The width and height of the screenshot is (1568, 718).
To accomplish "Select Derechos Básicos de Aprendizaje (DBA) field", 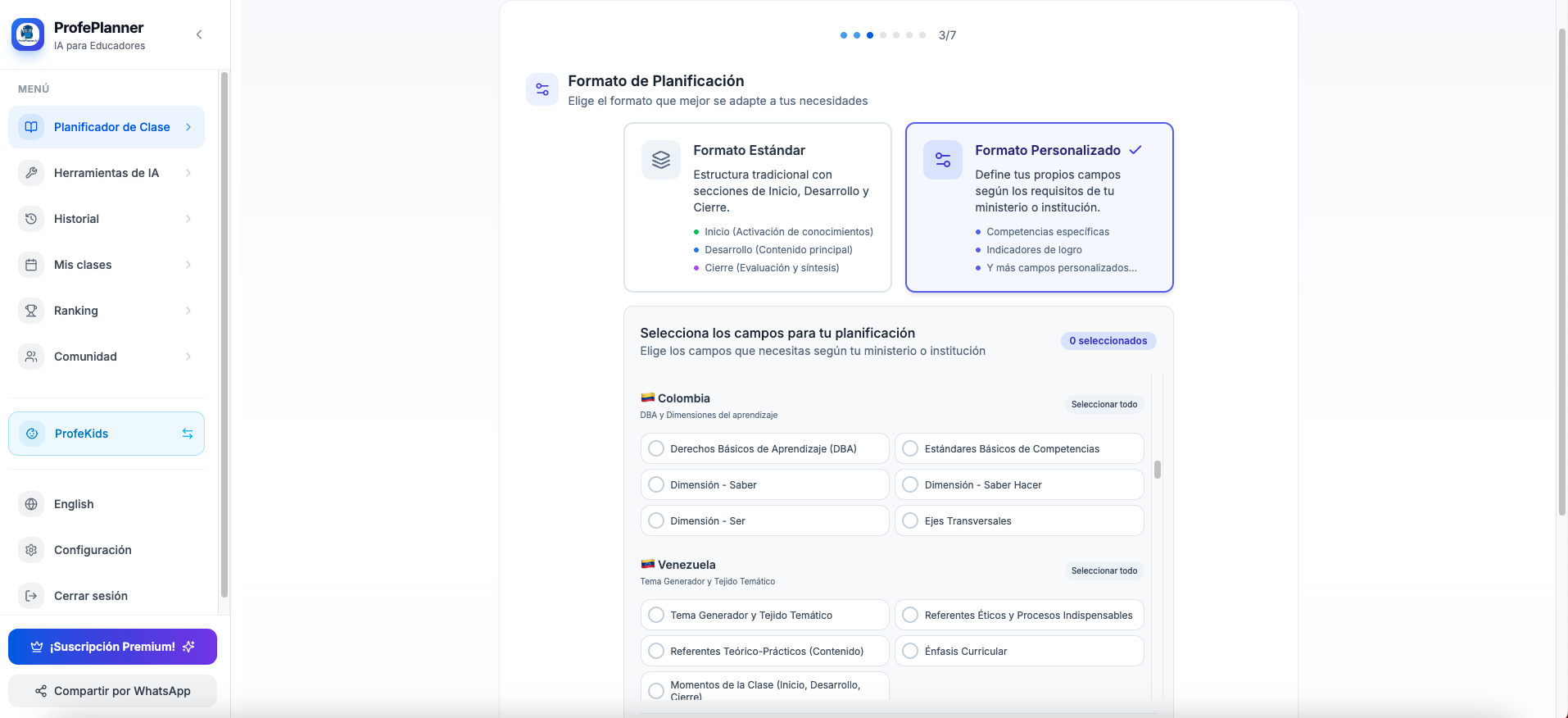I will 765,448.
